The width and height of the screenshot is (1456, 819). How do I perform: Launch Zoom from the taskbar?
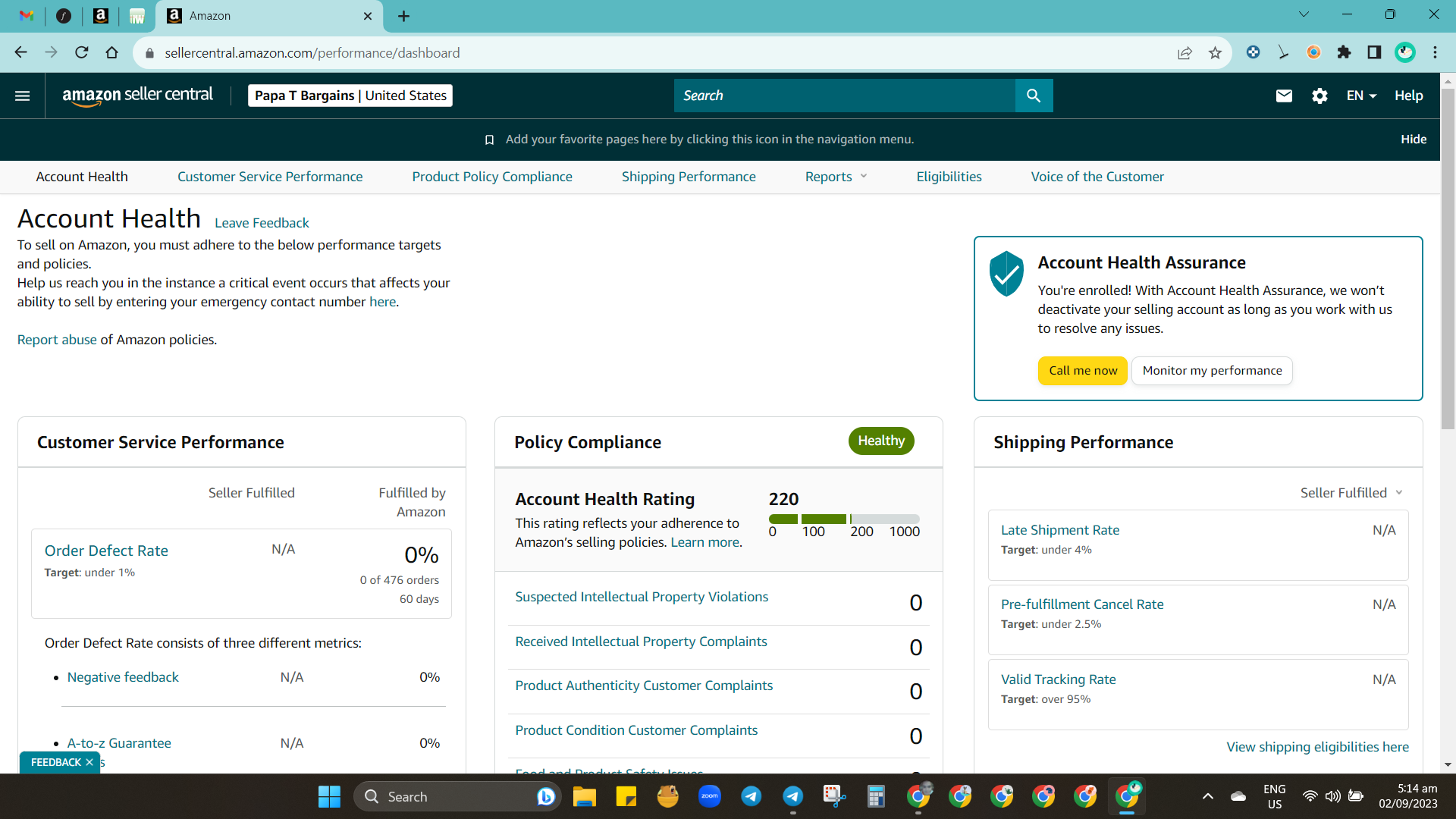click(x=710, y=796)
